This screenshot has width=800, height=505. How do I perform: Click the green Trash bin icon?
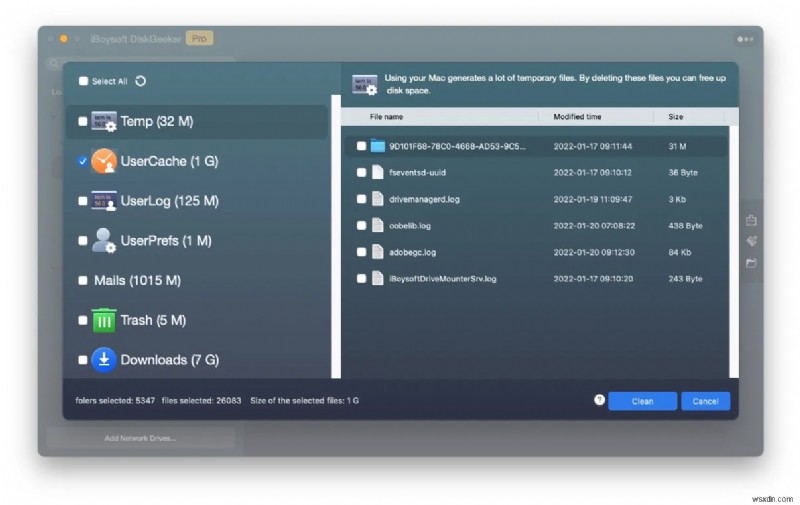tap(104, 320)
